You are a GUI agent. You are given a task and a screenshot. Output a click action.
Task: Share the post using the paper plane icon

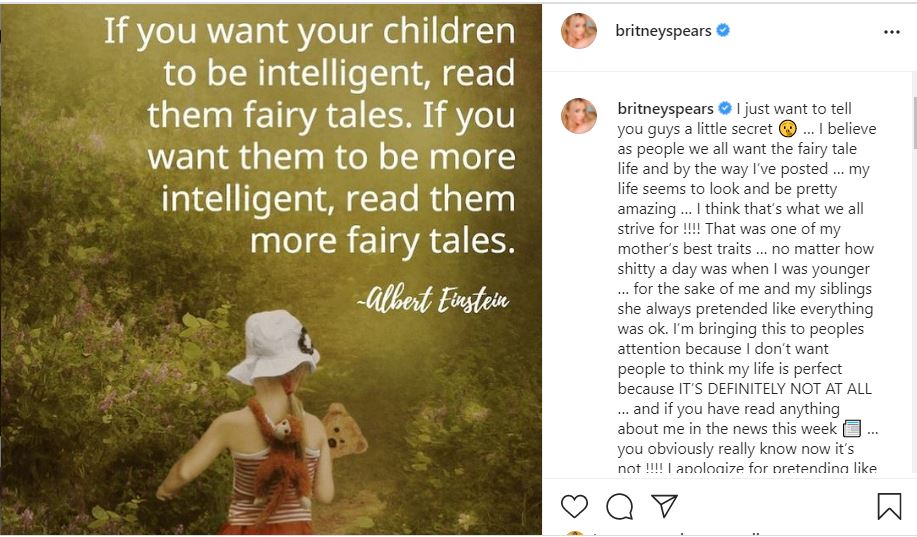pos(665,506)
